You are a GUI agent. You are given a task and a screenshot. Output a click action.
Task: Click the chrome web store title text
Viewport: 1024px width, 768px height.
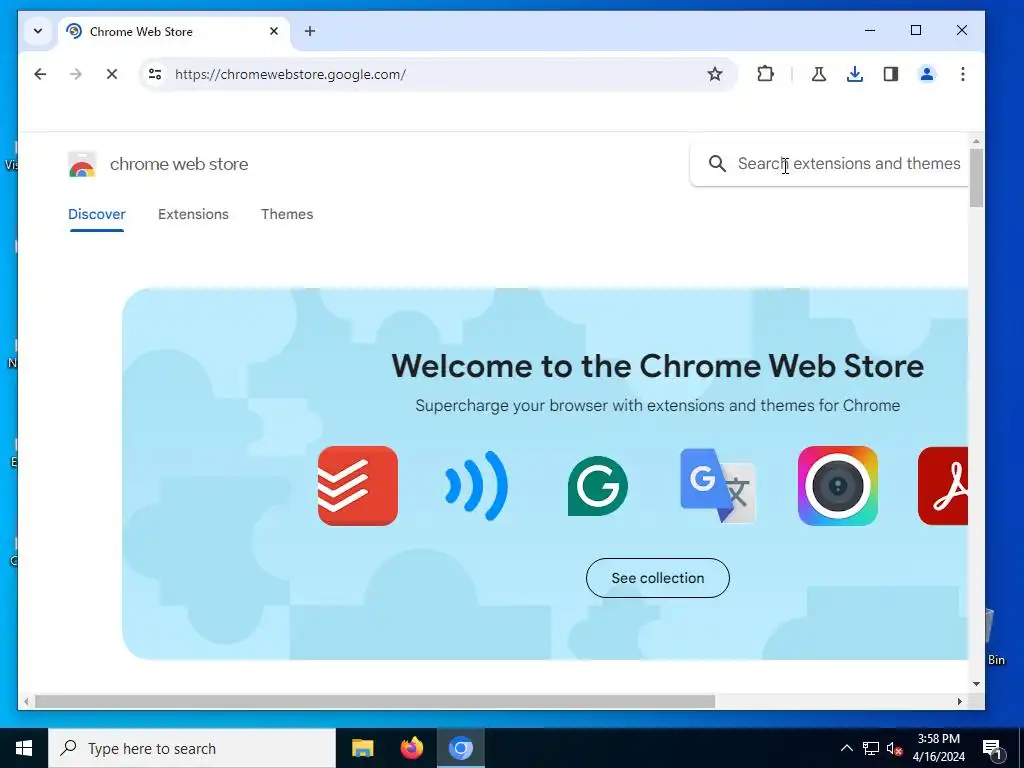179,164
